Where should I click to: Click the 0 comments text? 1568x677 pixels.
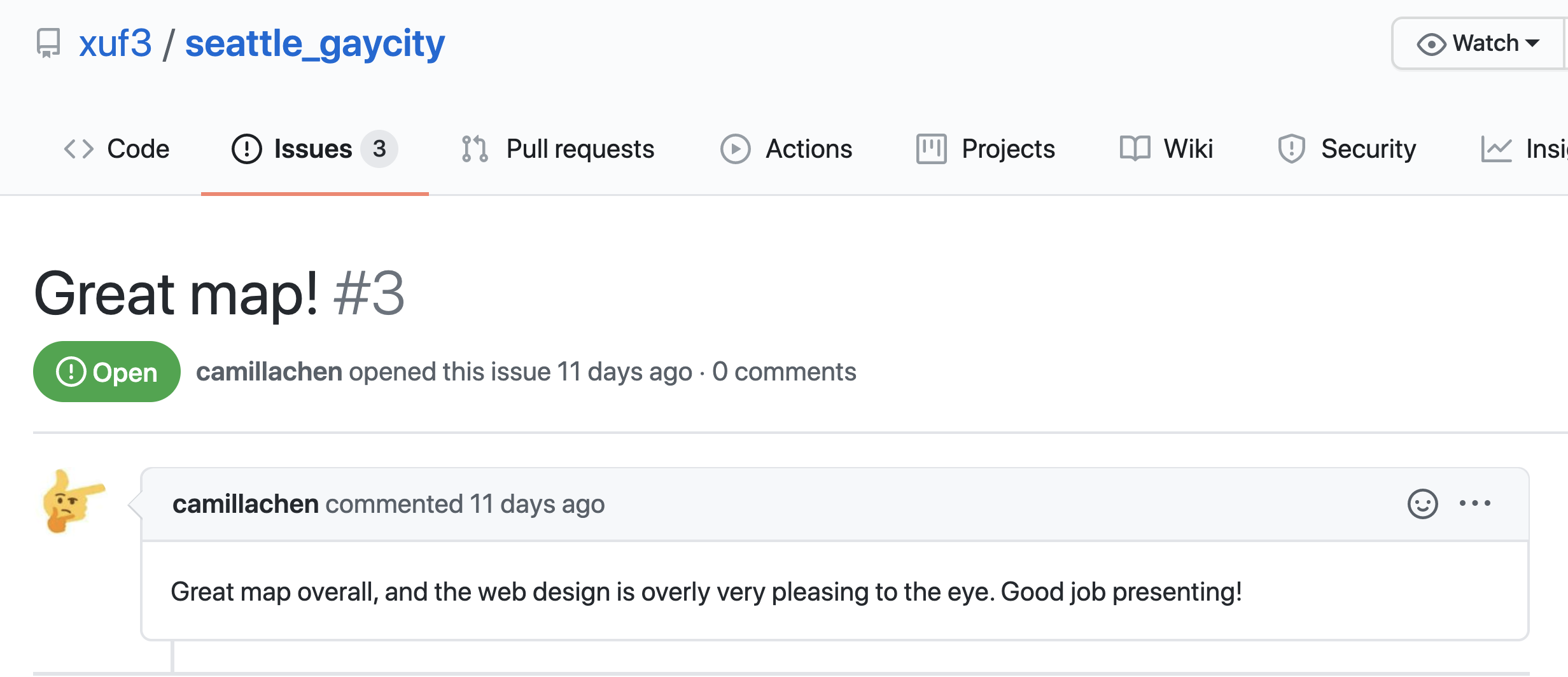[784, 372]
